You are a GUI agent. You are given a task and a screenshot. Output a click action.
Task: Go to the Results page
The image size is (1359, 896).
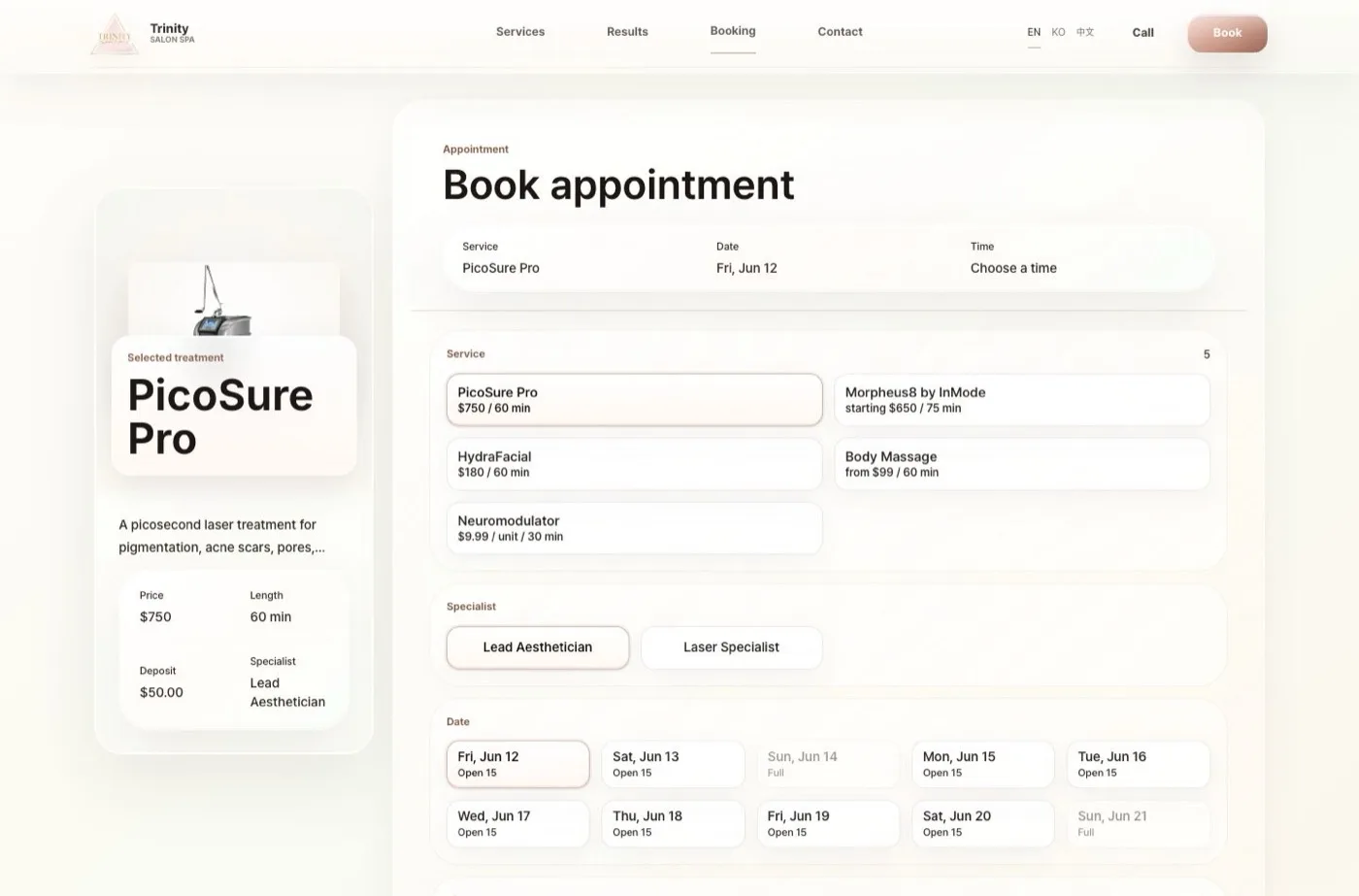[627, 32]
